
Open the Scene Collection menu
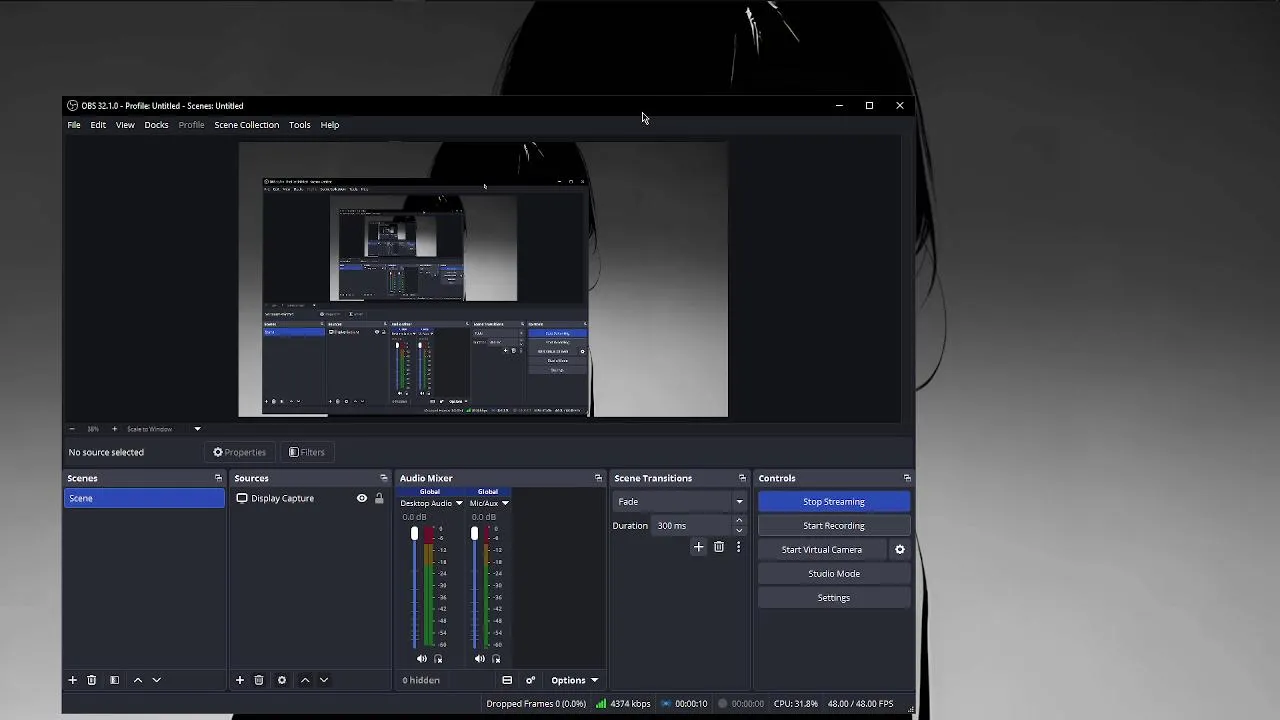246,125
